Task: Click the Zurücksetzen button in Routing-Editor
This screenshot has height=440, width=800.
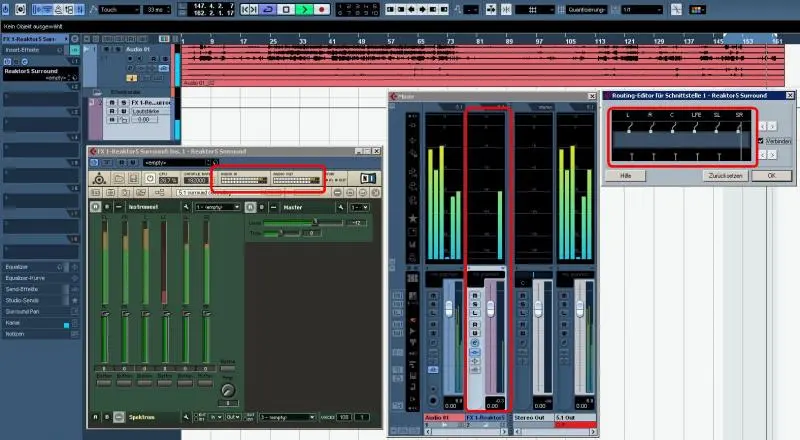Action: tap(724, 174)
